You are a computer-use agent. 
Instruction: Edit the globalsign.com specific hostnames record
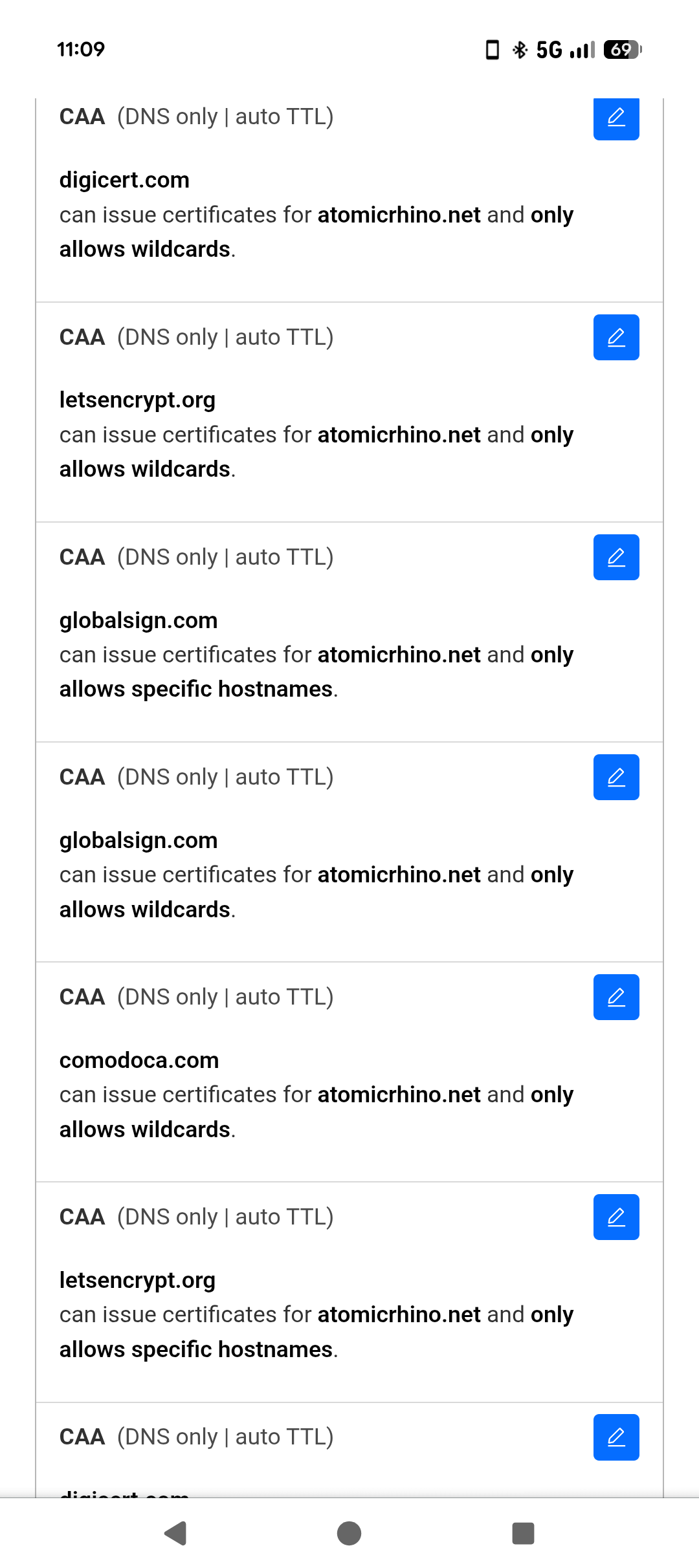coord(616,557)
